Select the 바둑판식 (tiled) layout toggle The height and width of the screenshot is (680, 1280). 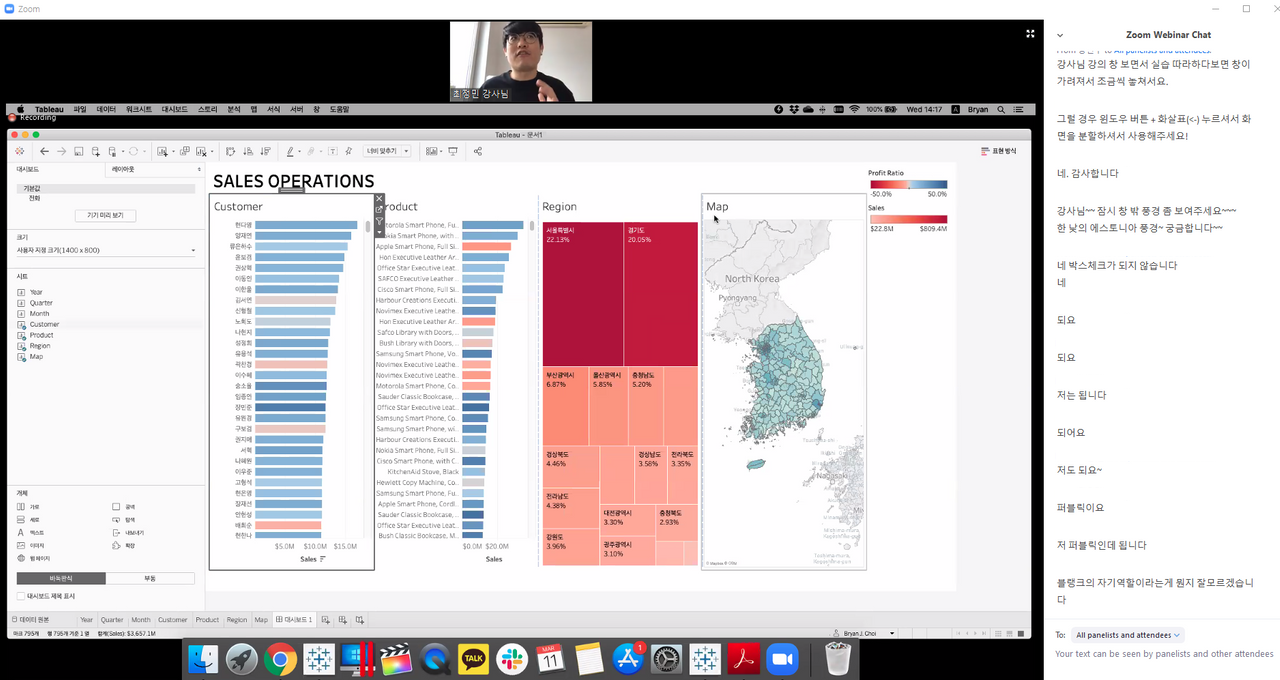(x=61, y=578)
